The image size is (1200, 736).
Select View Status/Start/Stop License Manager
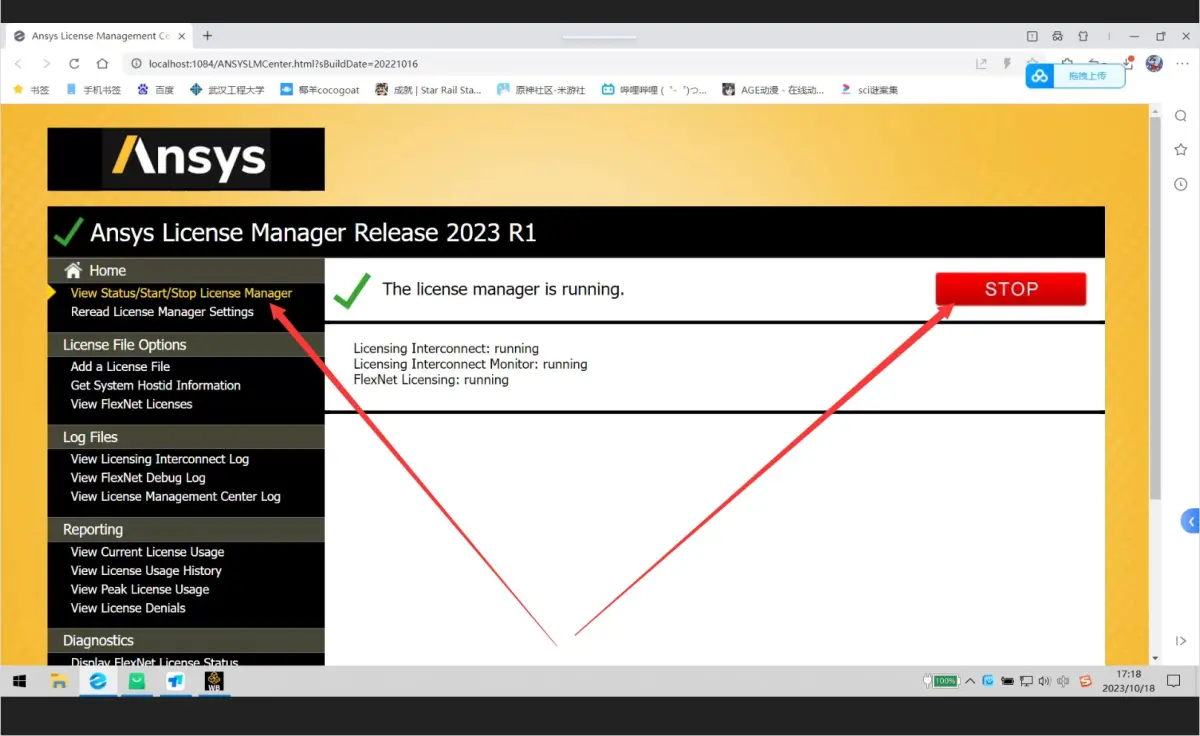click(181, 293)
